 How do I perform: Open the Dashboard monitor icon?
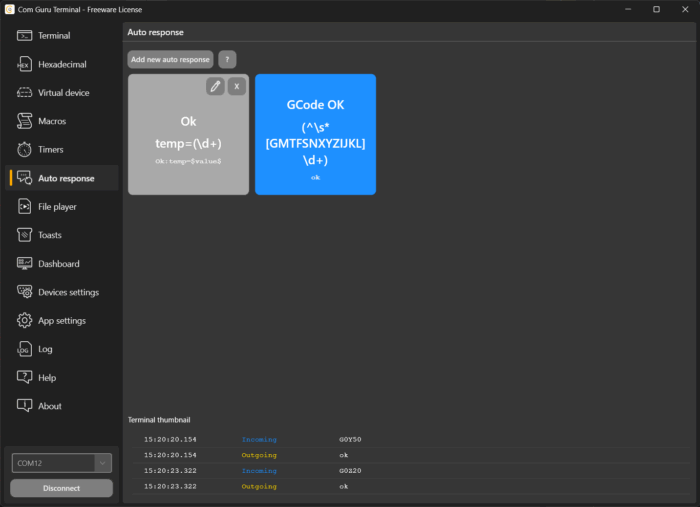pos(25,264)
